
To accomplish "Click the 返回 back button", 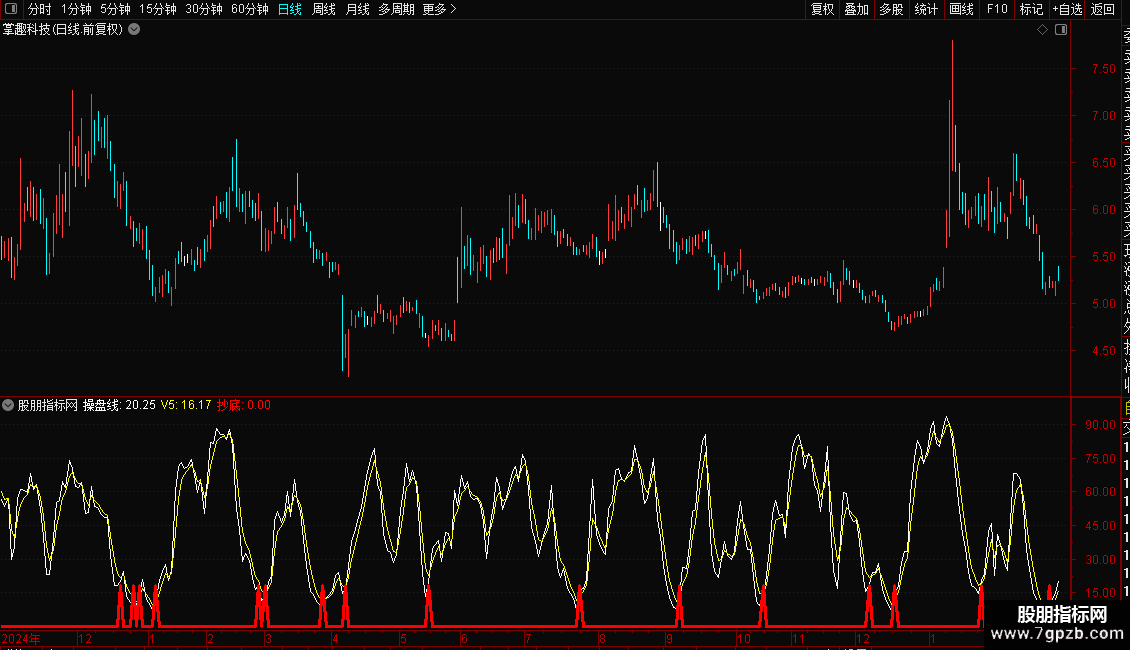I will 1103,9.
